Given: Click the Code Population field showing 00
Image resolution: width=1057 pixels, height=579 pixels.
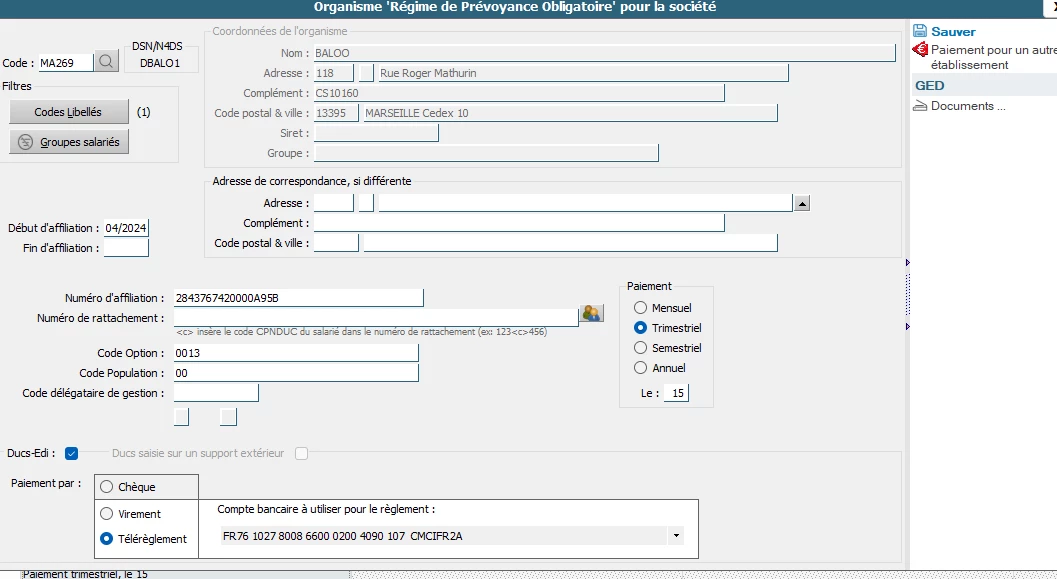Looking at the screenshot, I should coord(296,373).
